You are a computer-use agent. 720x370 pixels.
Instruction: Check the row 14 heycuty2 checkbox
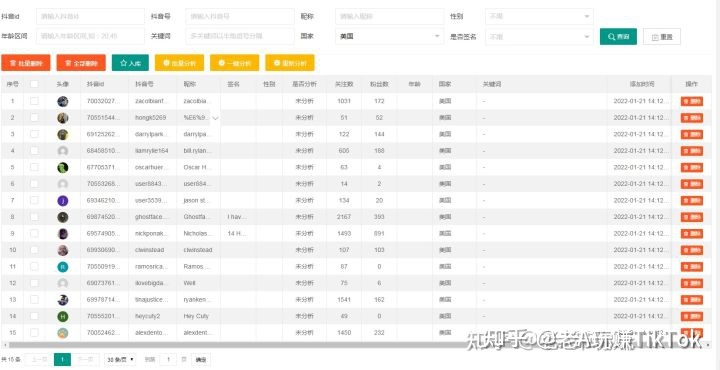34,316
